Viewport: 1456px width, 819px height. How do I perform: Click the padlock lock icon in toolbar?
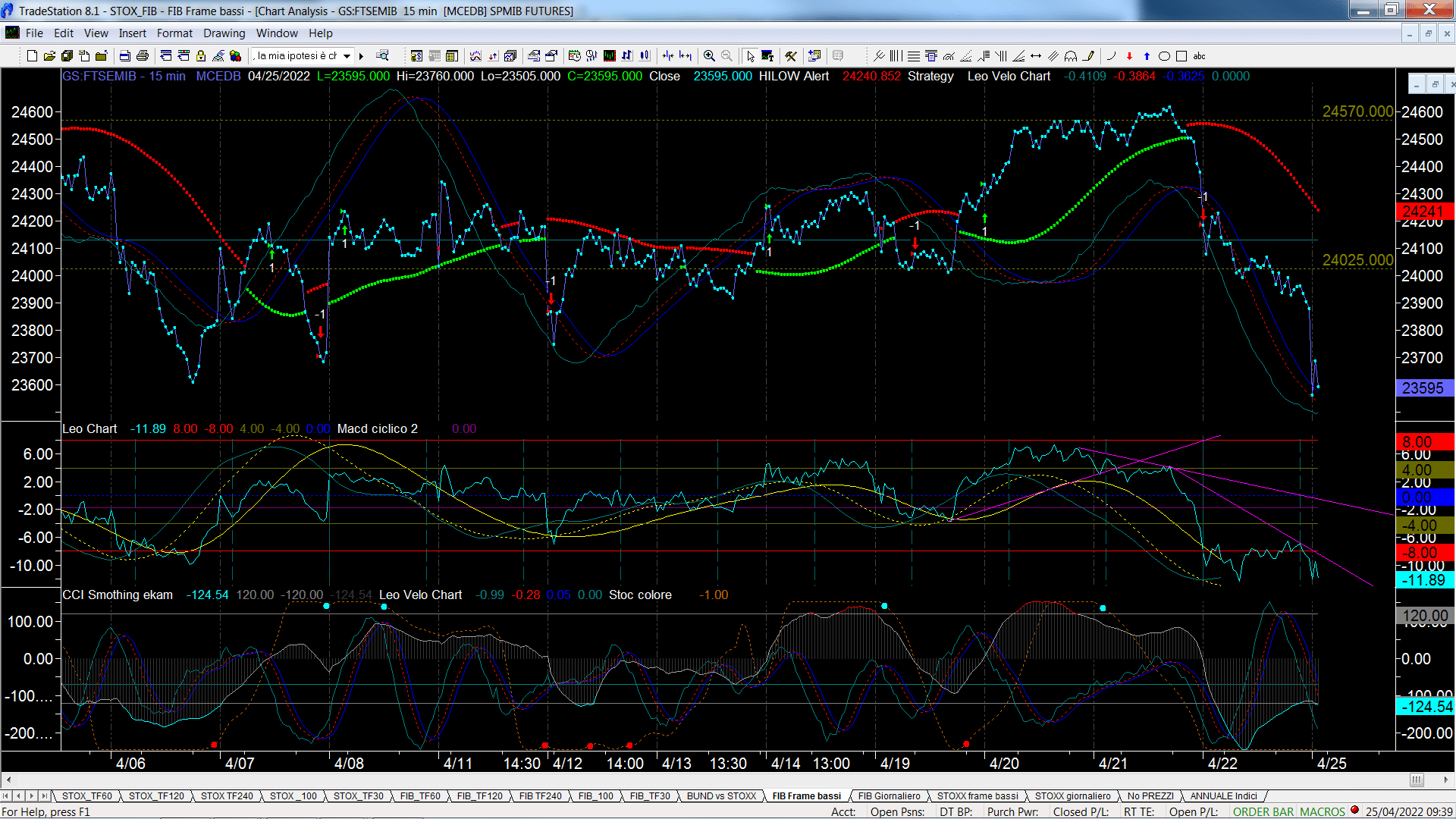coord(201,56)
